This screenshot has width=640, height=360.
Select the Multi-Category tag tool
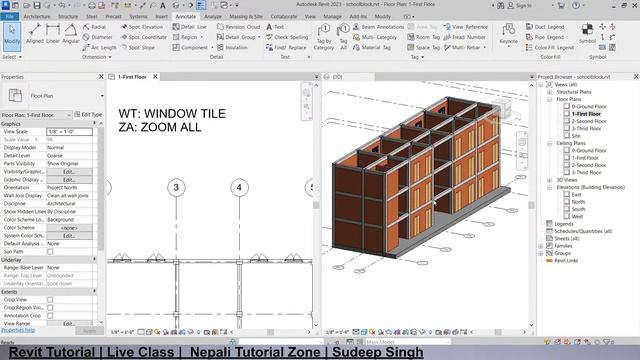(375, 37)
